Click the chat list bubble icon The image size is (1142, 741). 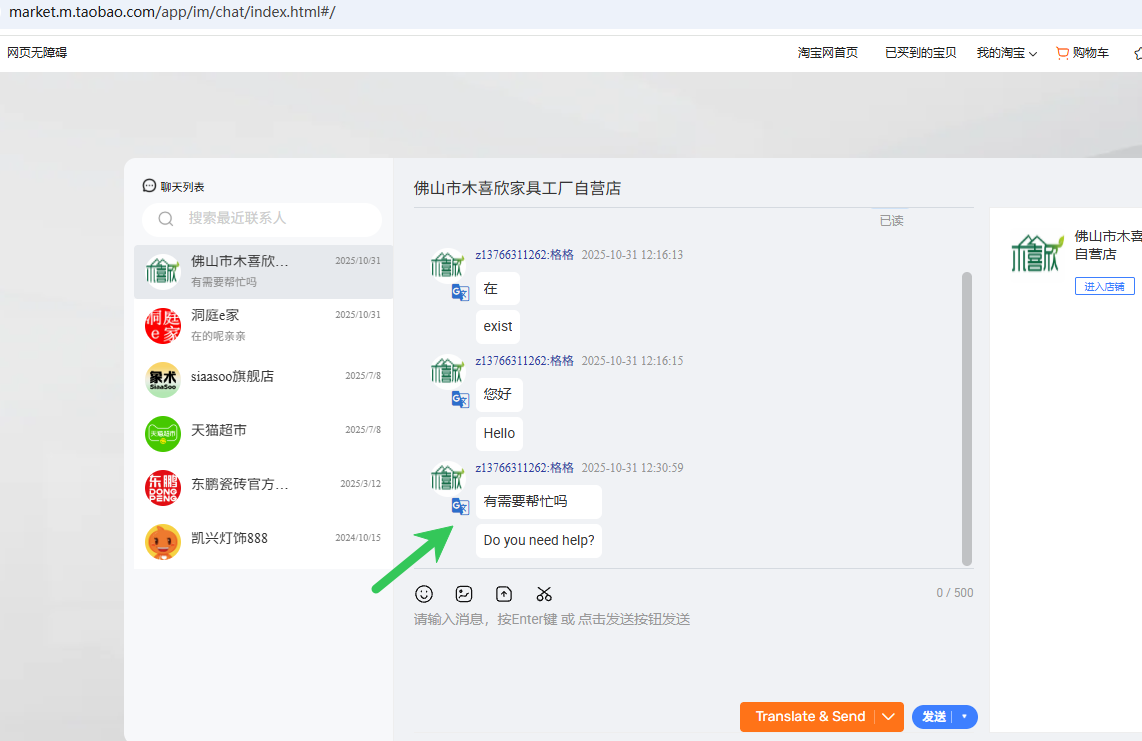(x=149, y=186)
